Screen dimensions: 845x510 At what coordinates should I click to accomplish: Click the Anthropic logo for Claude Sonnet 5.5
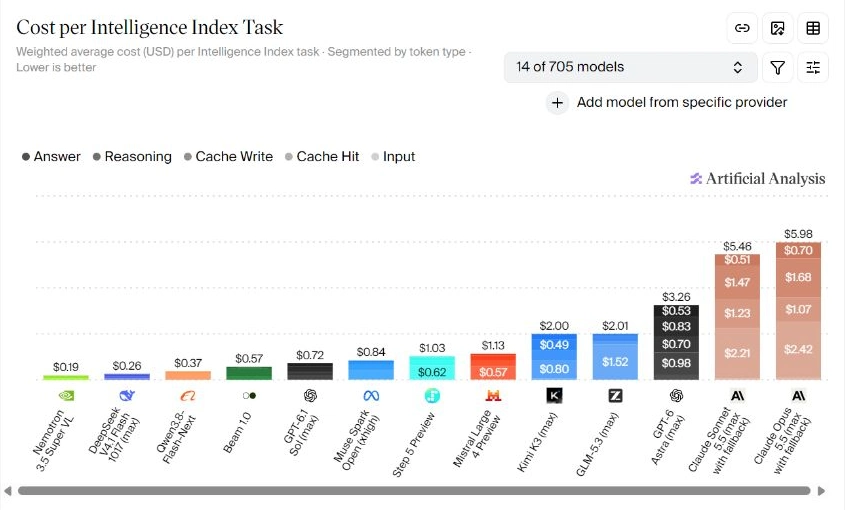737,396
